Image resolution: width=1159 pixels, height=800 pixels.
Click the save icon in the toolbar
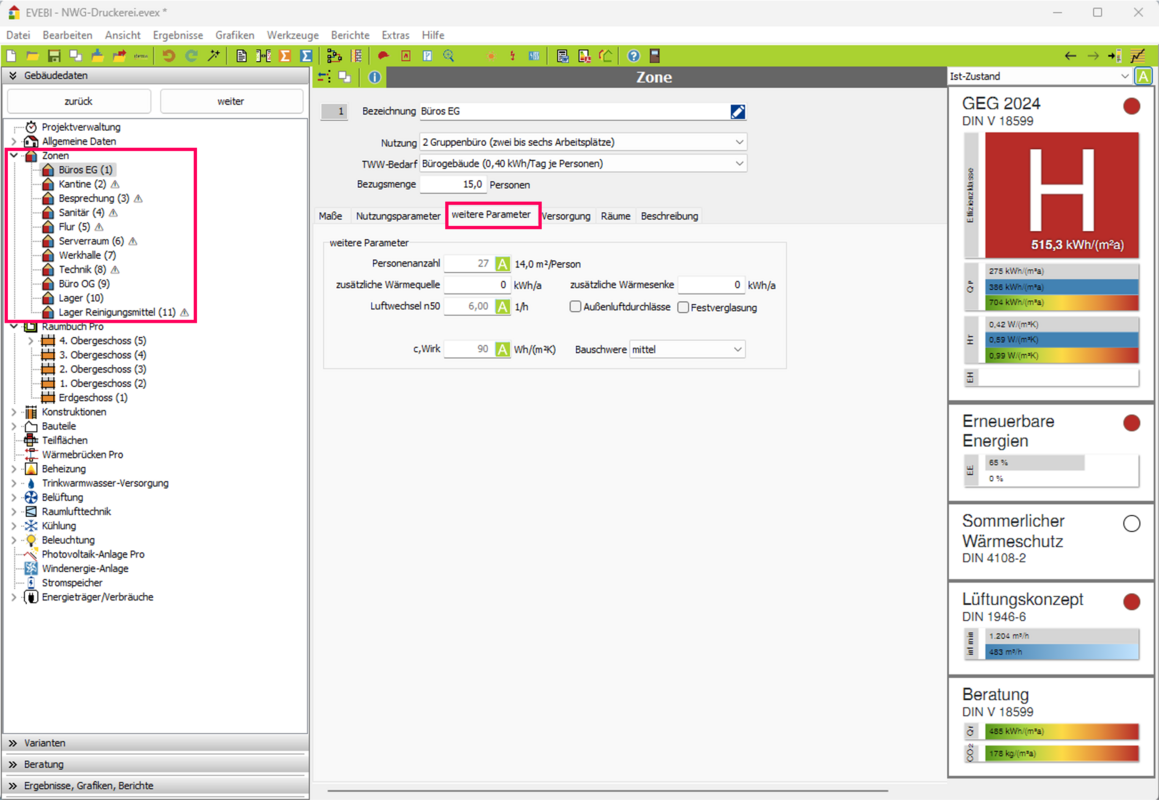click(x=54, y=56)
